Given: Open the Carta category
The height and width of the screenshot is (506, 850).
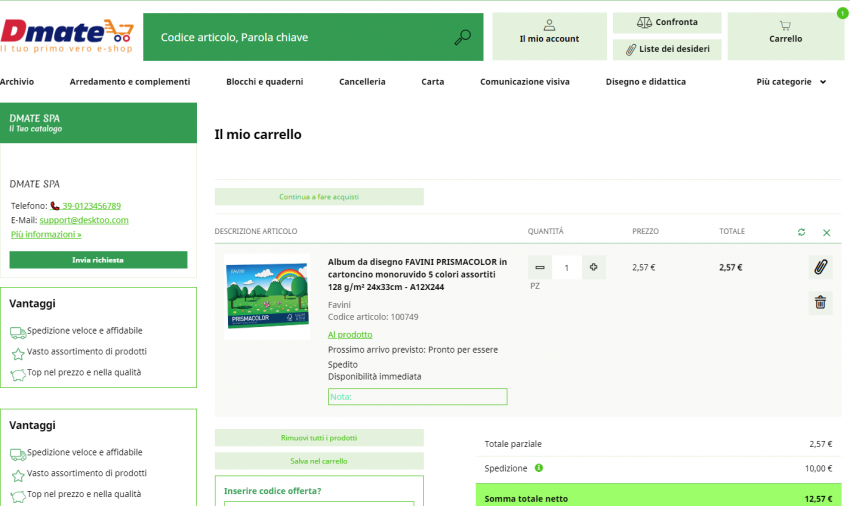Looking at the screenshot, I should [x=433, y=82].
